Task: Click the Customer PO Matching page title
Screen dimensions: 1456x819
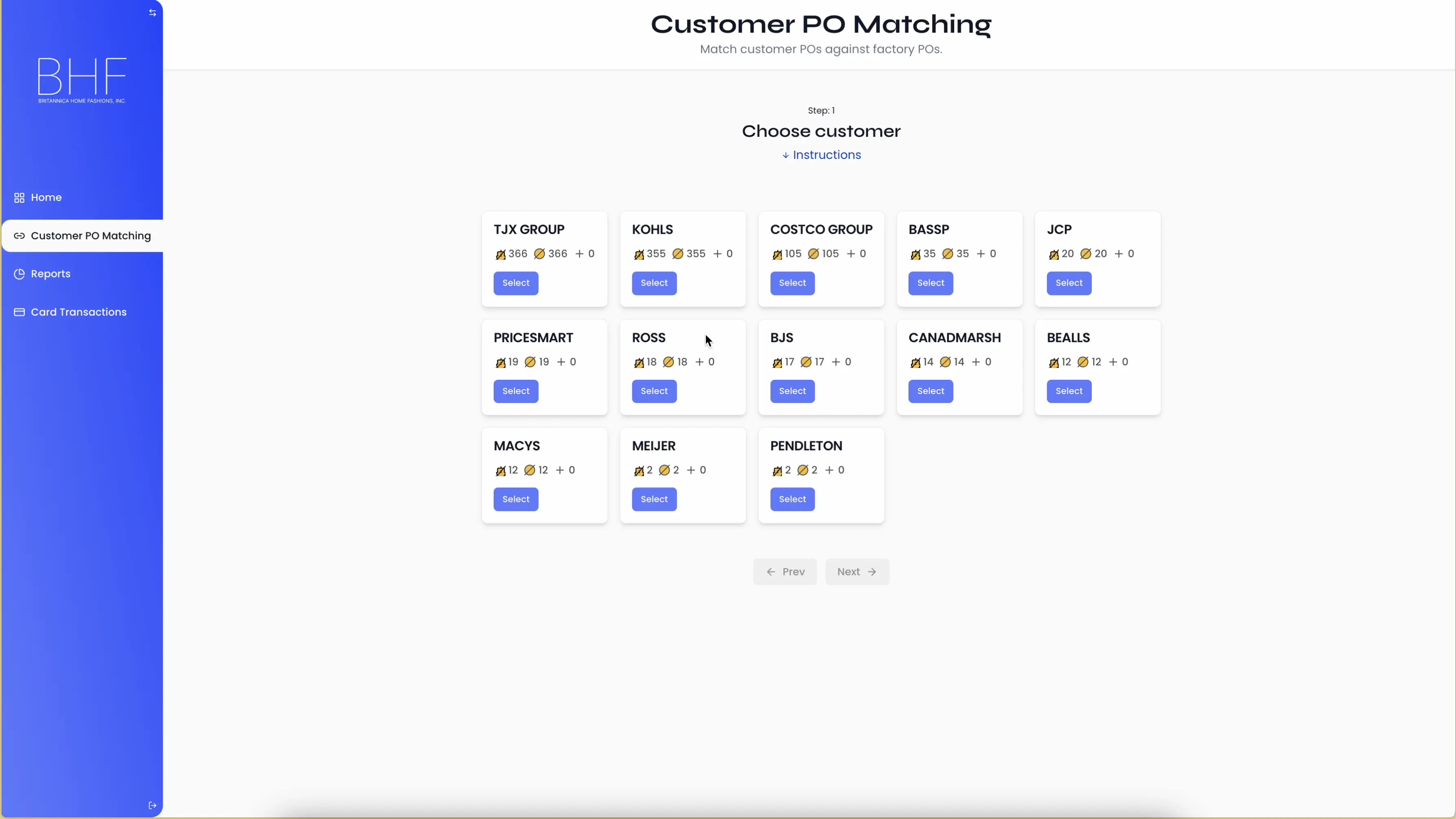Action: pos(821,24)
